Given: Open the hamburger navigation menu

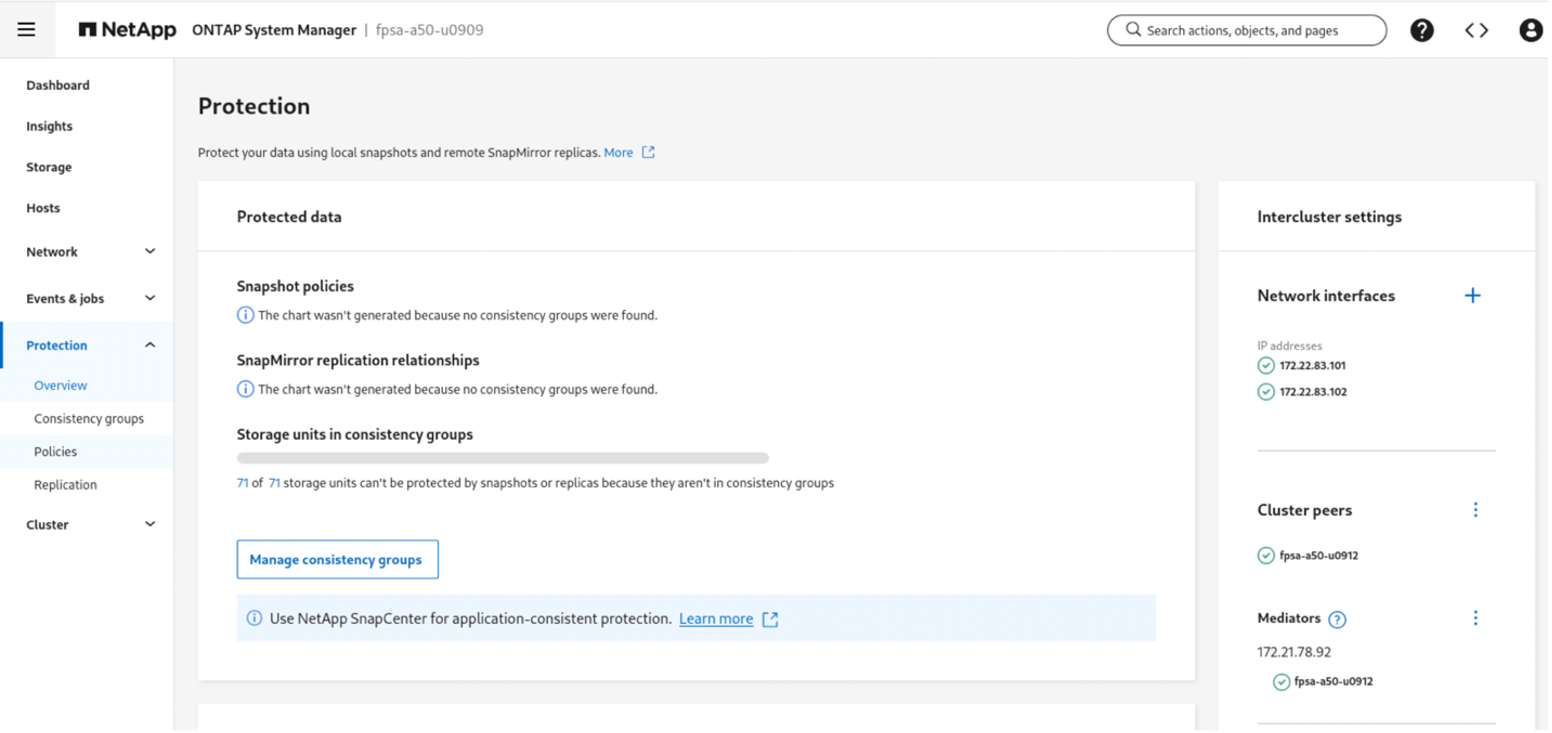Looking at the screenshot, I should click(27, 30).
